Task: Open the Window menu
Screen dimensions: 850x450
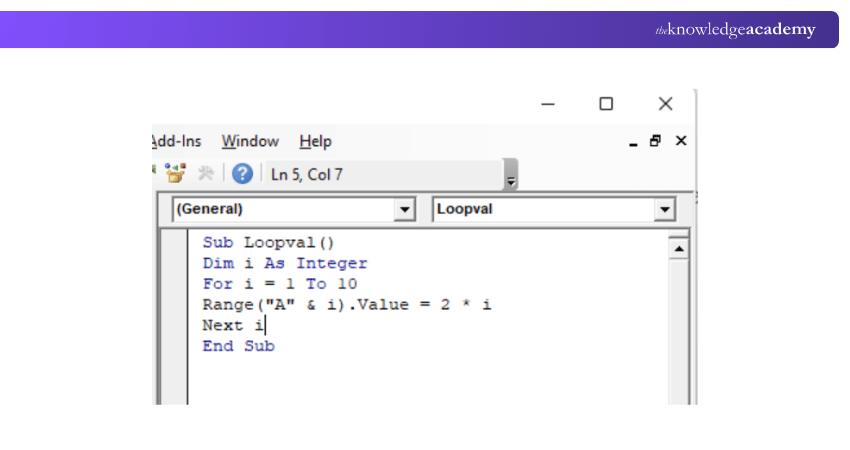Action: coord(250,142)
